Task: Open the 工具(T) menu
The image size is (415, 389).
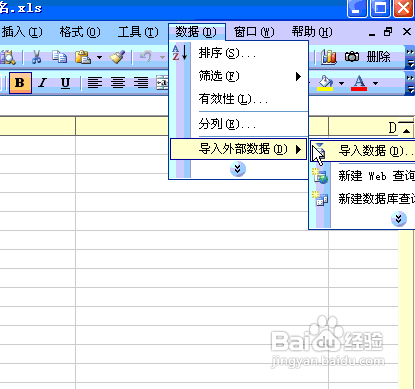Action: click(138, 32)
